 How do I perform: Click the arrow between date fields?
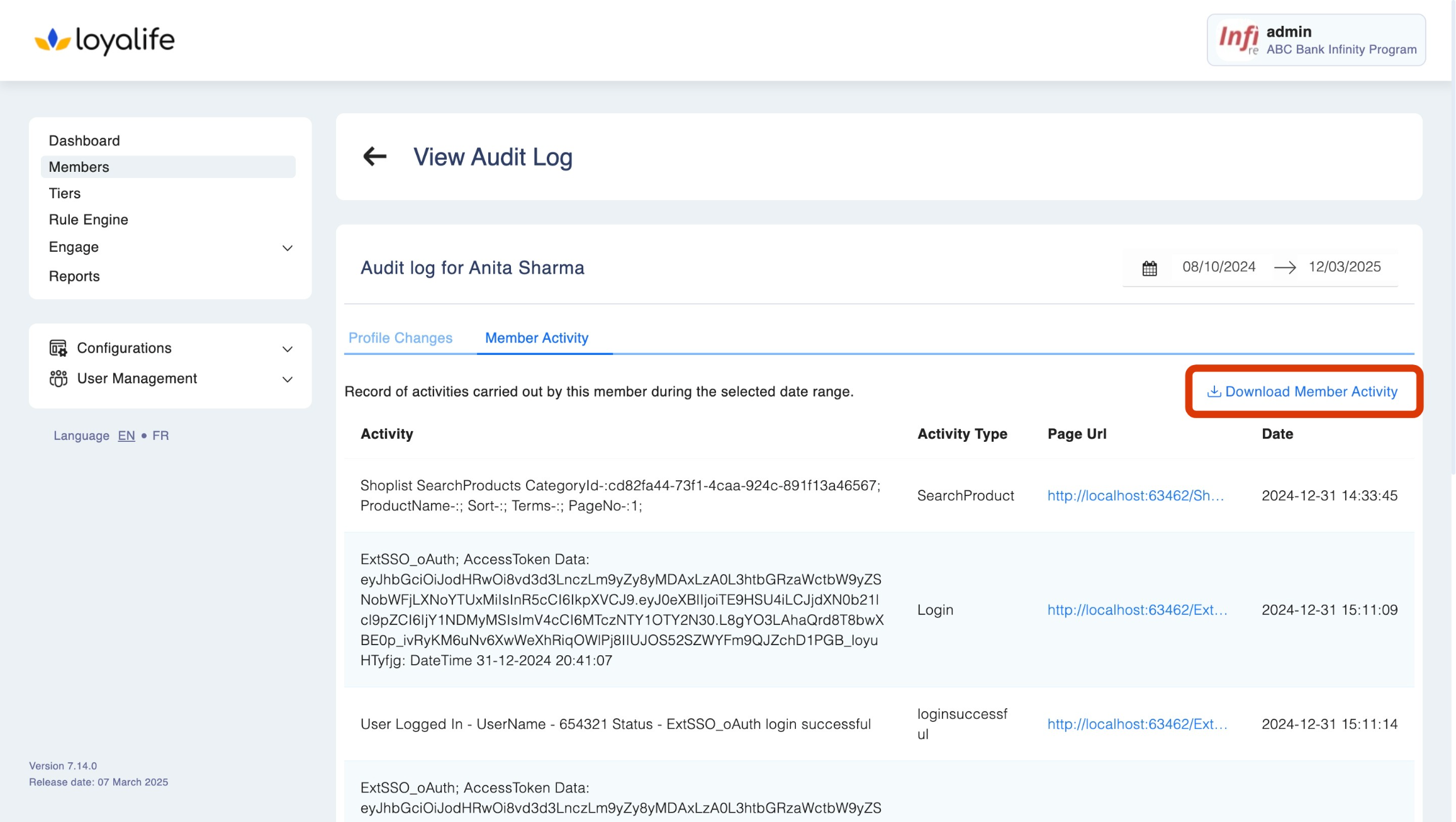click(1284, 267)
